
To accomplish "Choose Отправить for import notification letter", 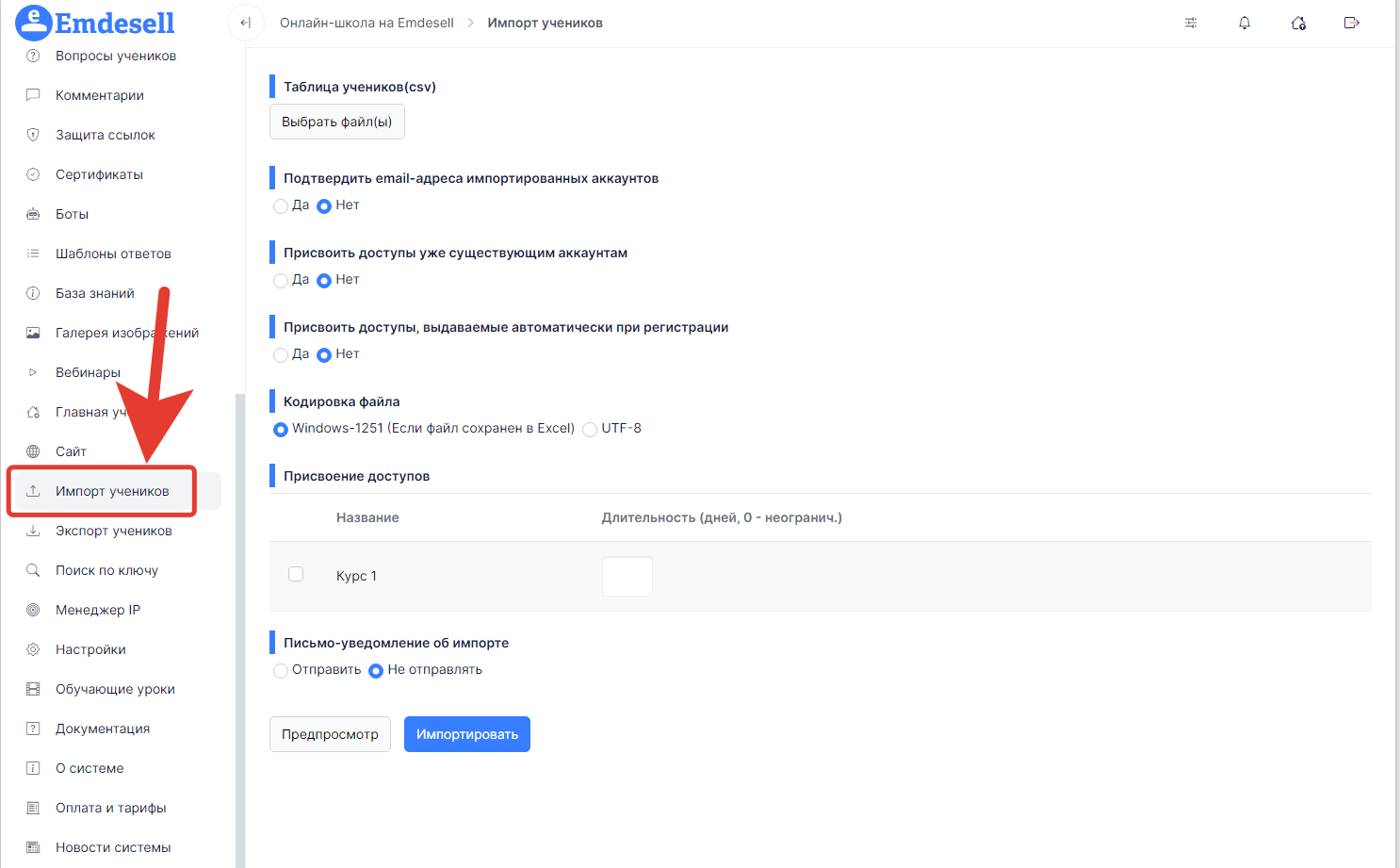I will (281, 670).
